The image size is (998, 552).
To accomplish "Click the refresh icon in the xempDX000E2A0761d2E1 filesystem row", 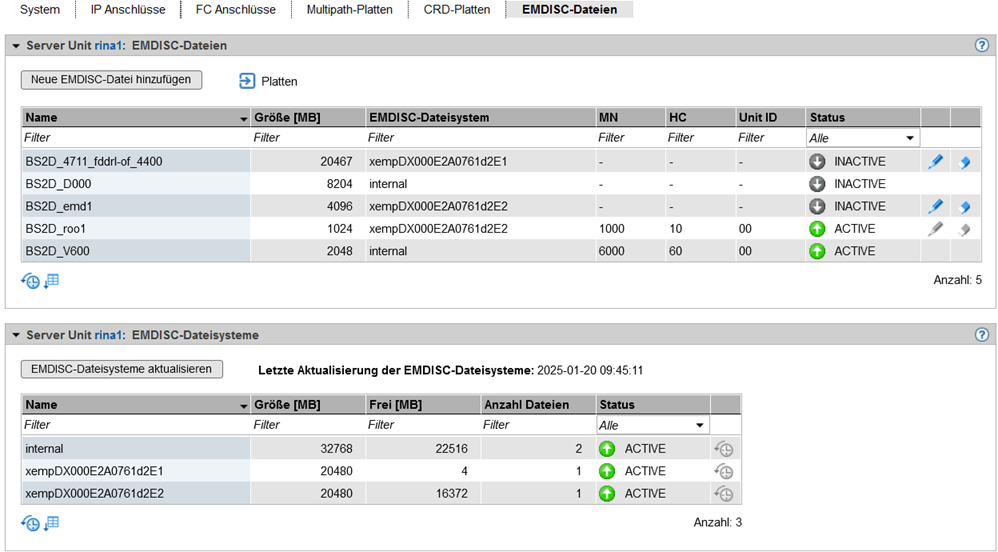I will 724,472.
